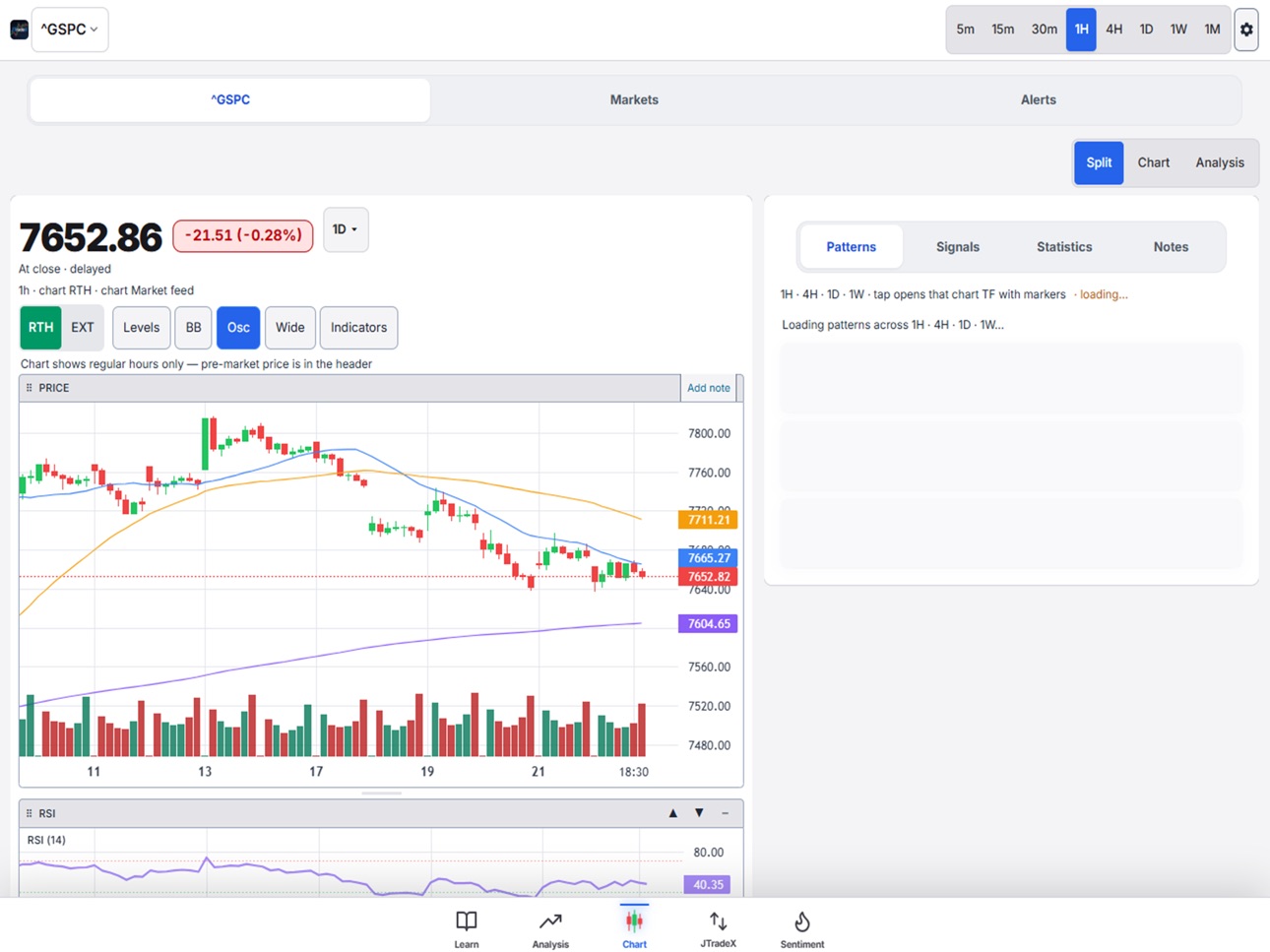
Task: Collapse the RSI panel with minus
Action: click(726, 813)
